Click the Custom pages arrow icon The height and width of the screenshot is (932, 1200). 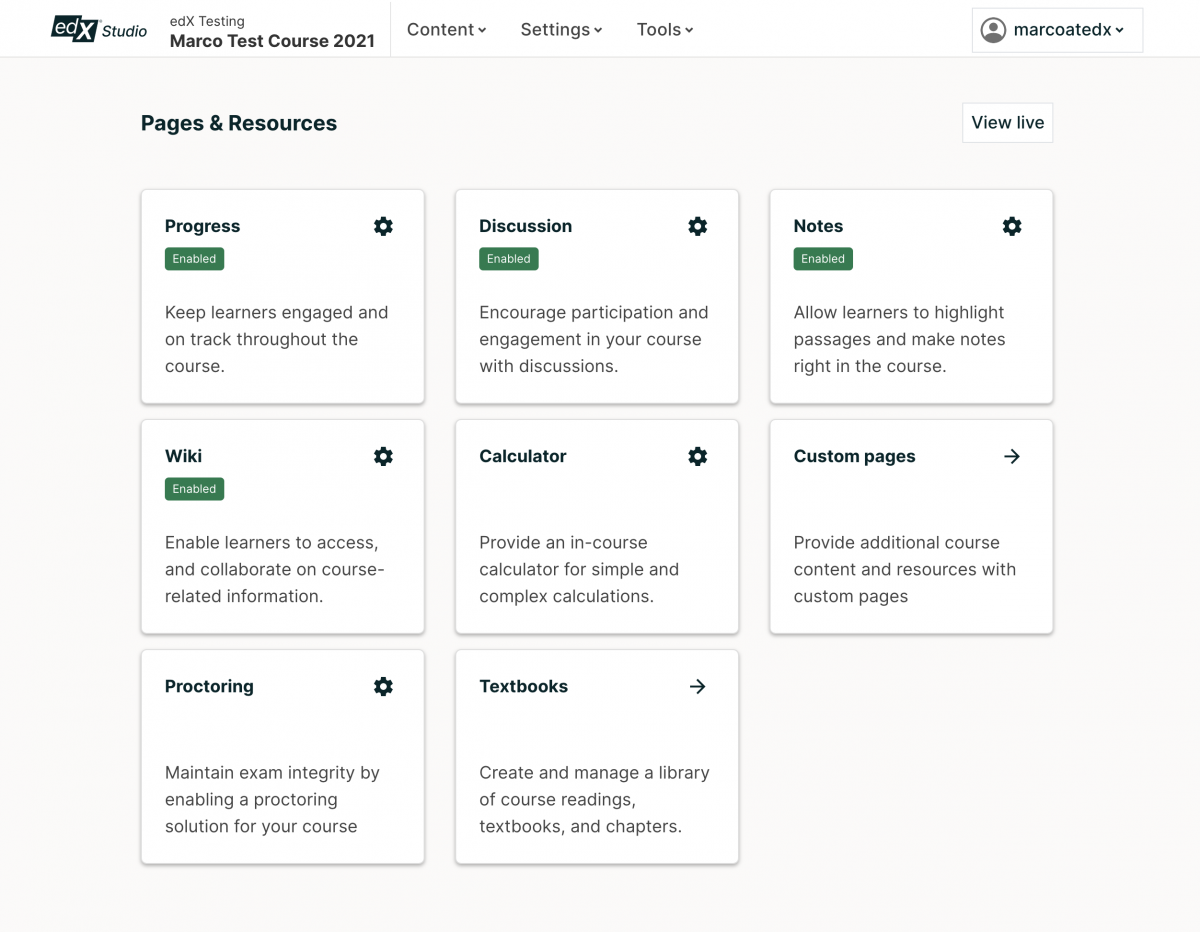click(1012, 456)
